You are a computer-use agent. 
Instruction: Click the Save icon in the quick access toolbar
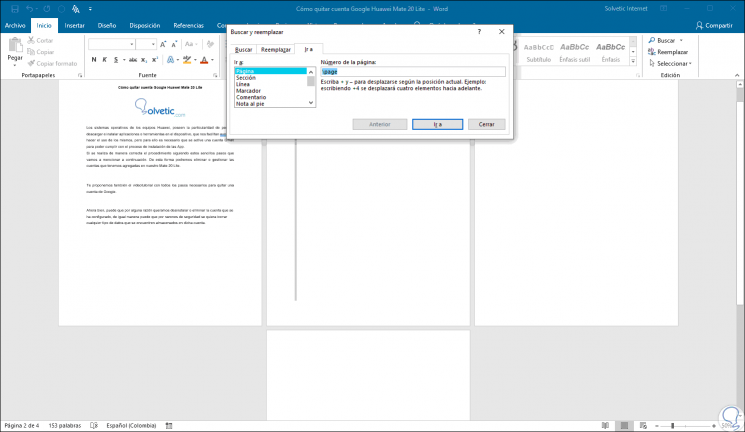[15, 9]
